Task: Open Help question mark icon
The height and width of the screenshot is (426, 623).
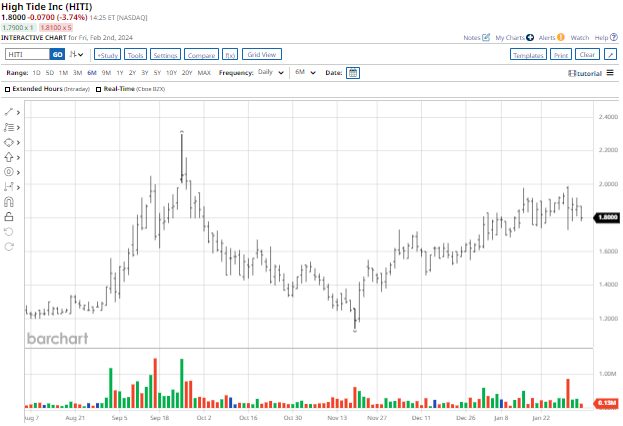Action: 614,37
